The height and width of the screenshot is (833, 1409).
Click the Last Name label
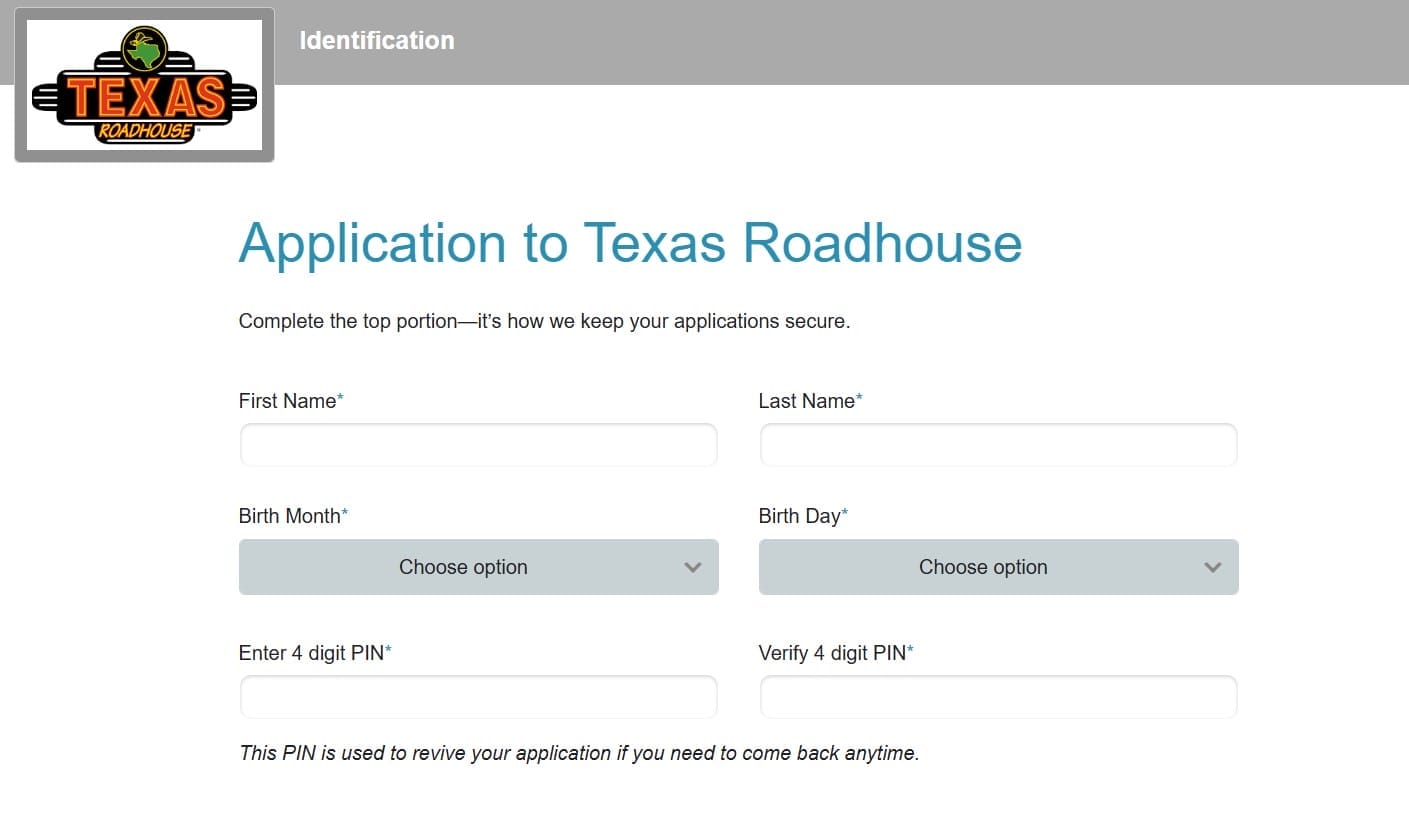pyautogui.click(x=811, y=401)
